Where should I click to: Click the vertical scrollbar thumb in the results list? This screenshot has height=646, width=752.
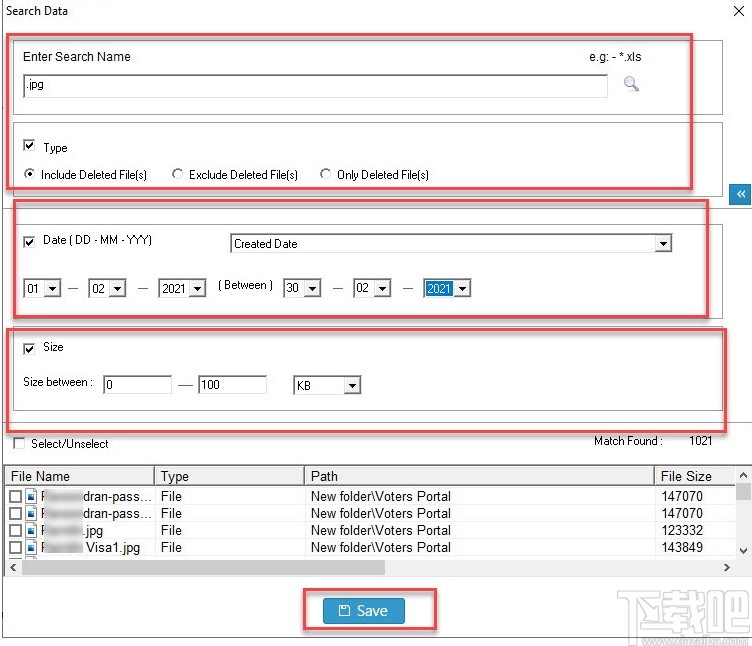click(x=743, y=492)
